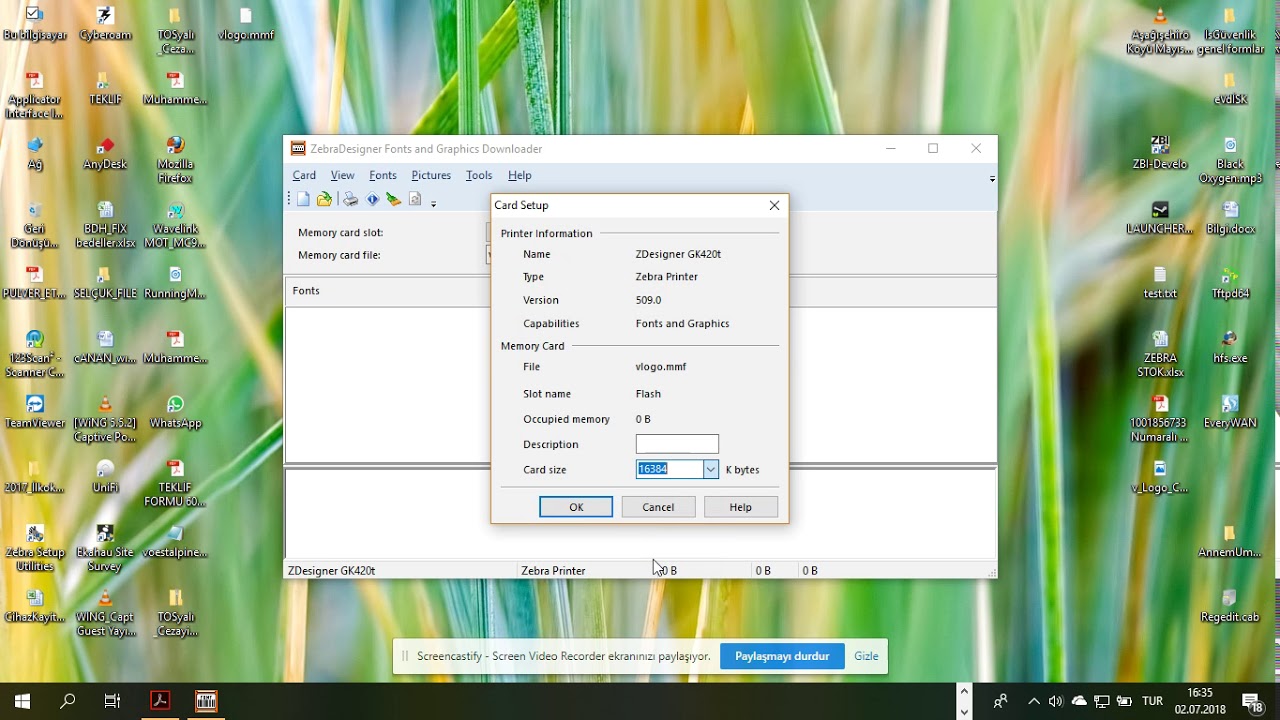Click the Gizle link

click(866, 656)
